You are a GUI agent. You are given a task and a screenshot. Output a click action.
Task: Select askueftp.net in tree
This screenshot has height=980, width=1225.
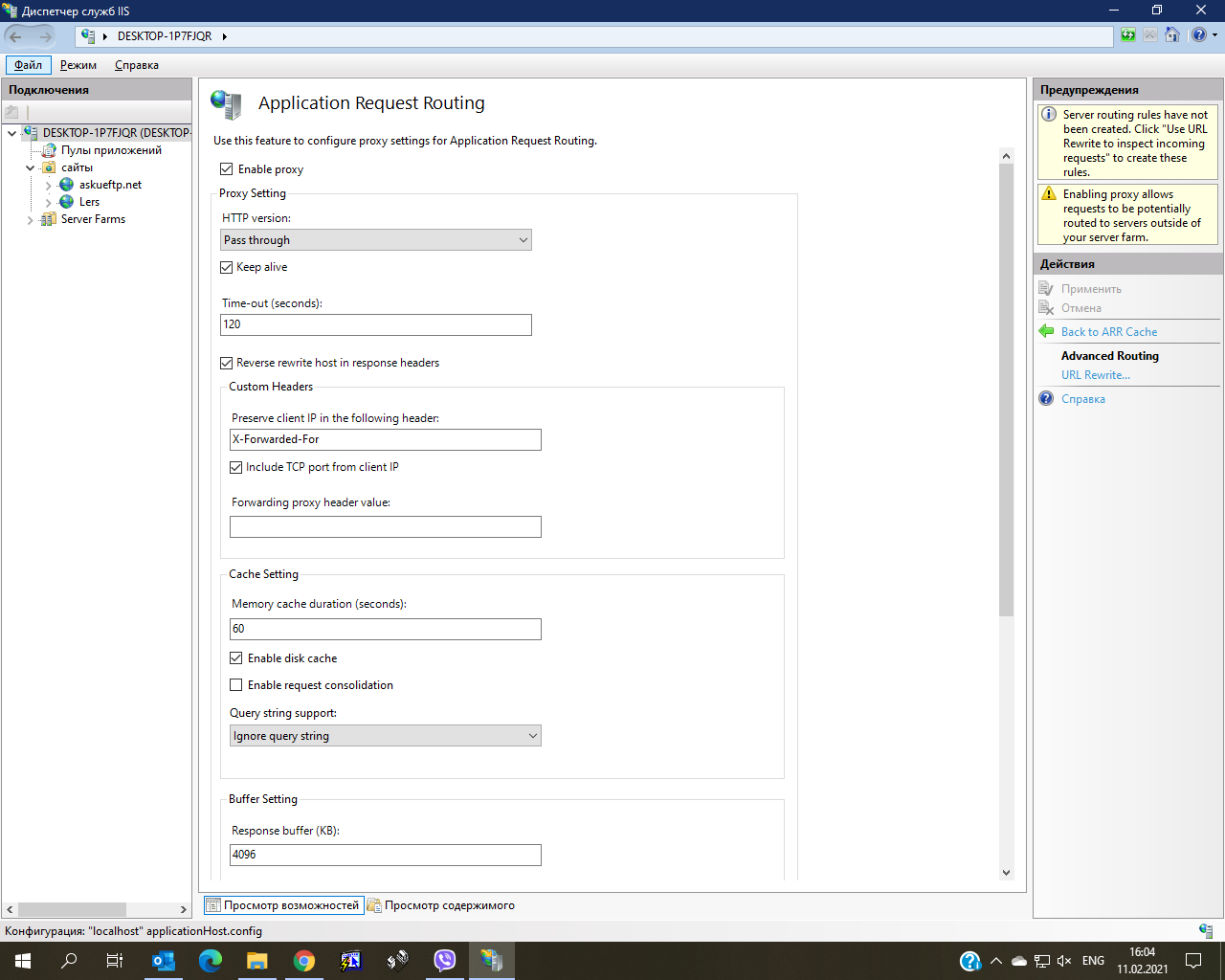point(110,185)
